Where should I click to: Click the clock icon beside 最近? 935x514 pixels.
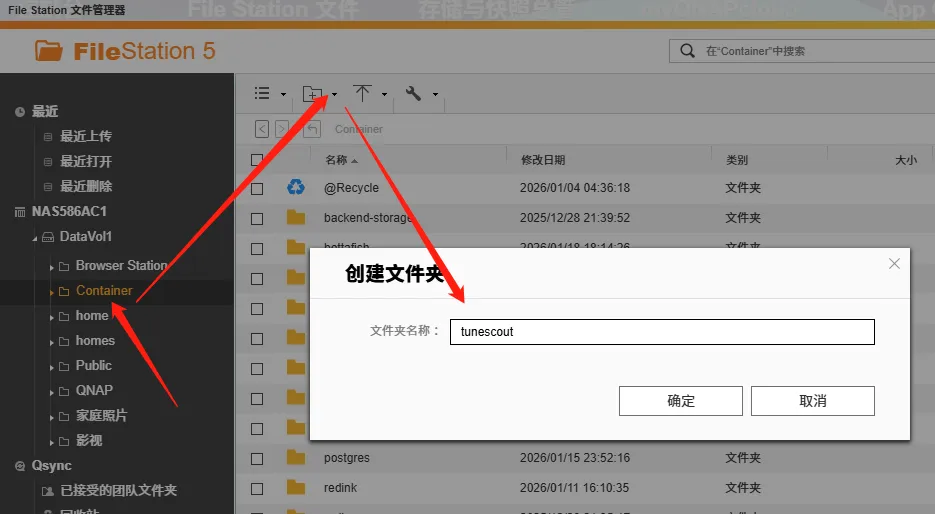(x=20, y=112)
